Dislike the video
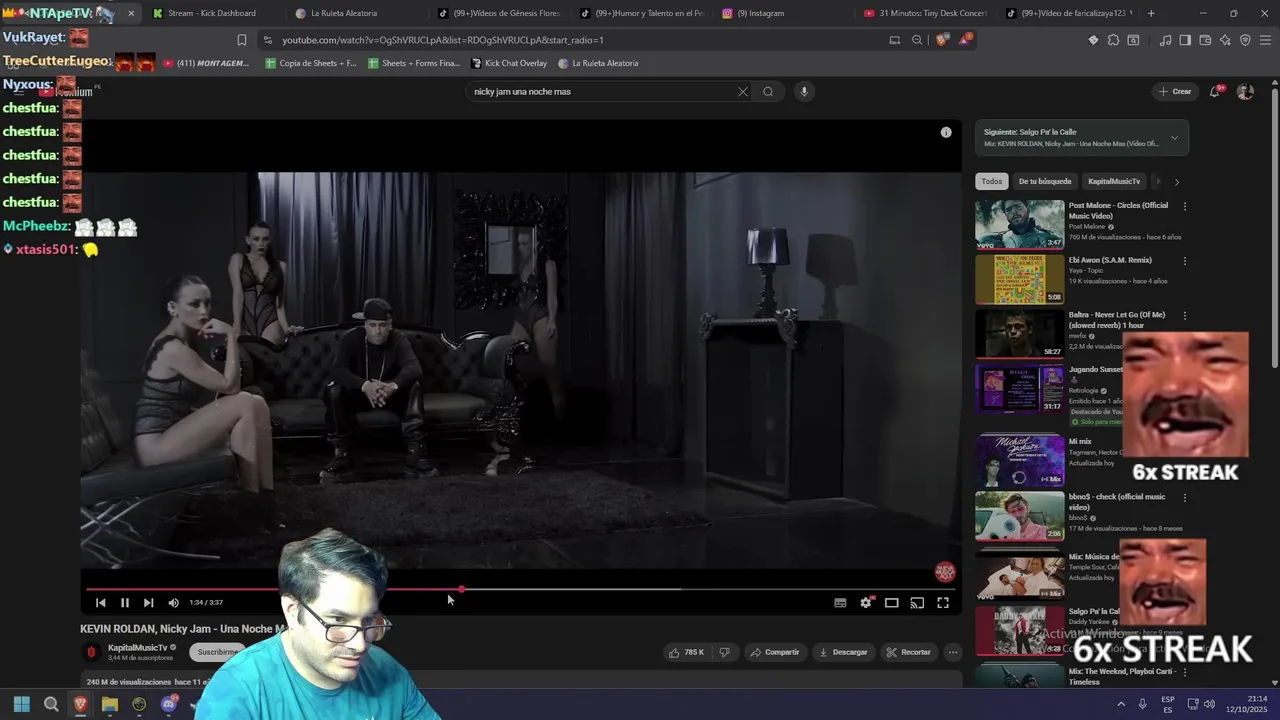Viewport: 1280px width, 720px height. (724, 652)
